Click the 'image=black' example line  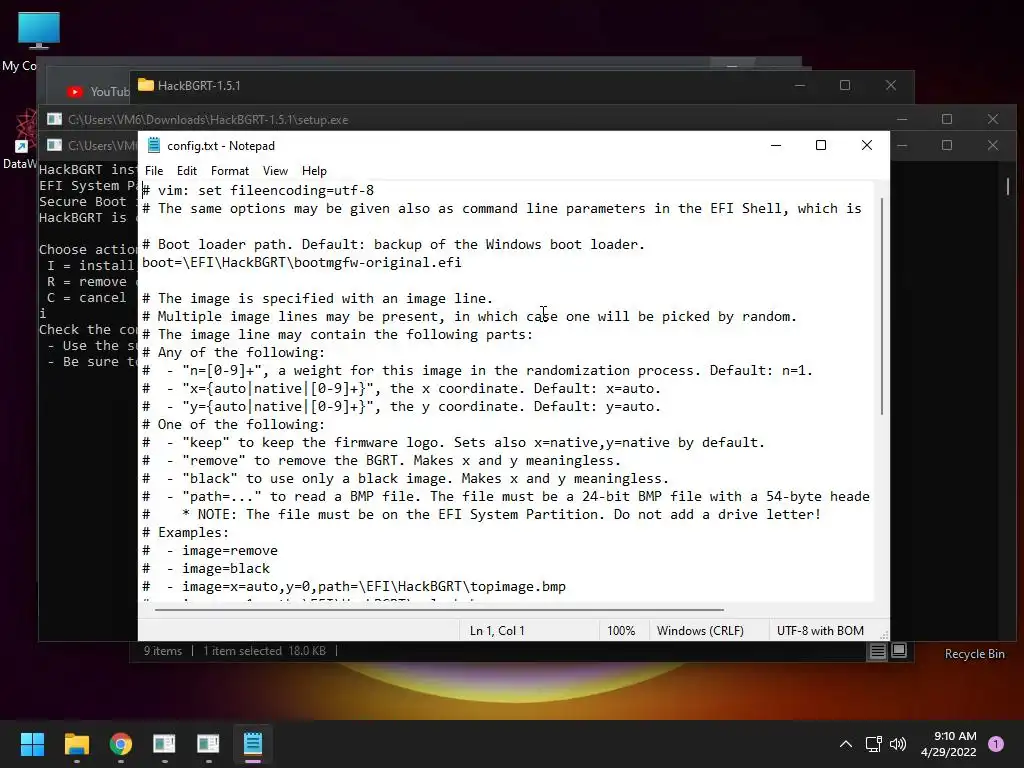coord(206,569)
